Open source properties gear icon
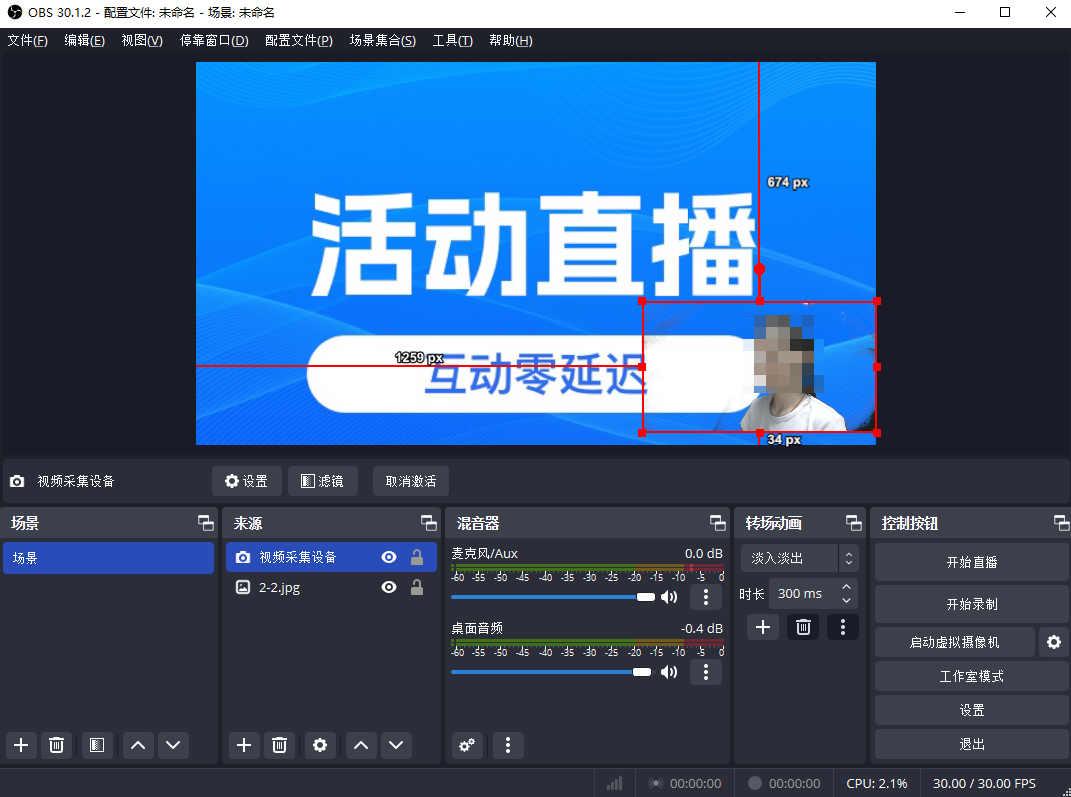Image resolution: width=1071 pixels, height=797 pixels. pyautogui.click(x=320, y=745)
